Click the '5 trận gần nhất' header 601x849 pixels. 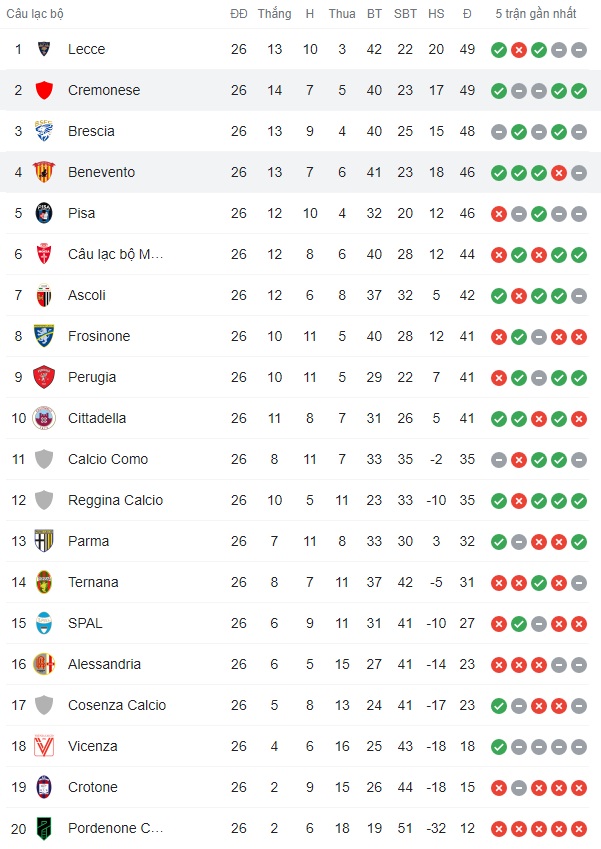[538, 14]
